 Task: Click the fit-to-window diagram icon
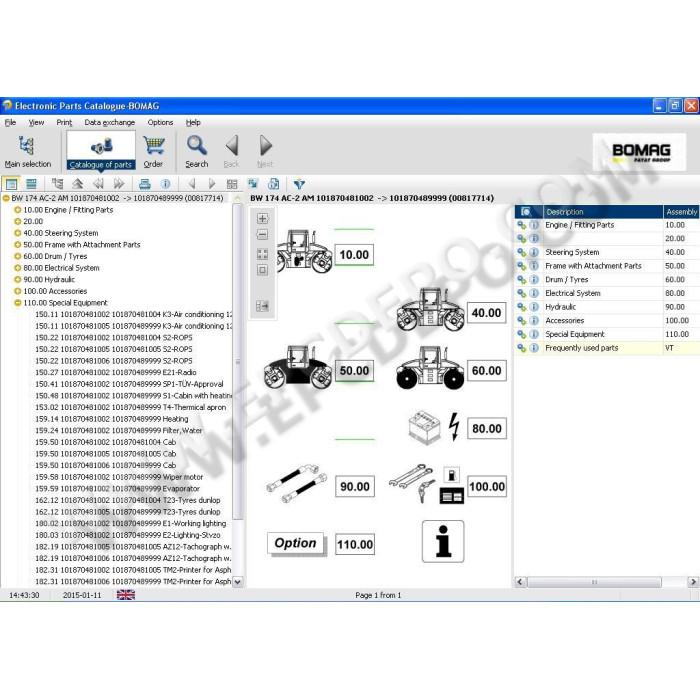coord(262,254)
